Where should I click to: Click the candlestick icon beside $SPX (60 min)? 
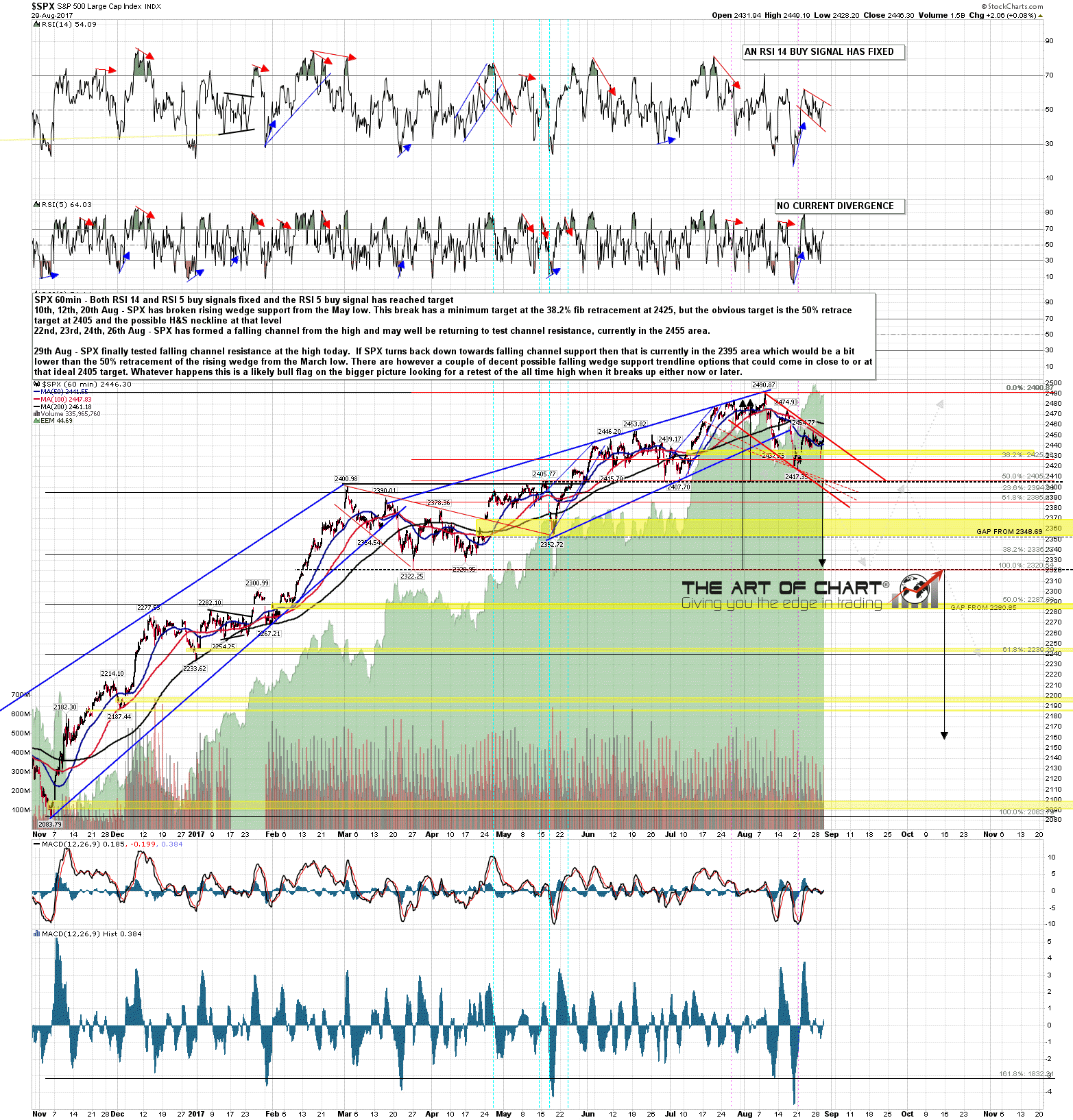point(37,385)
